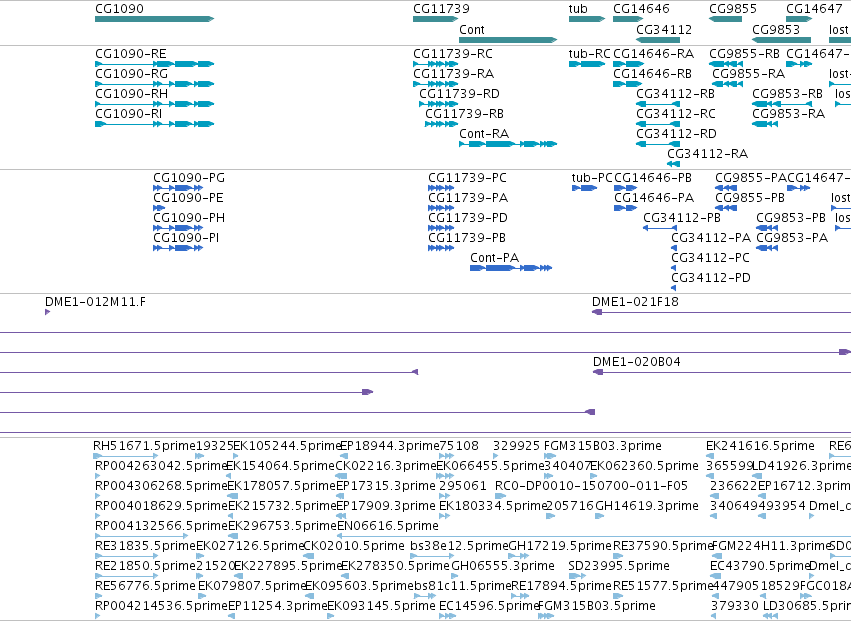Select the CG34112-RC transcript
This screenshot has width=851, height=621.
[x=658, y=124]
